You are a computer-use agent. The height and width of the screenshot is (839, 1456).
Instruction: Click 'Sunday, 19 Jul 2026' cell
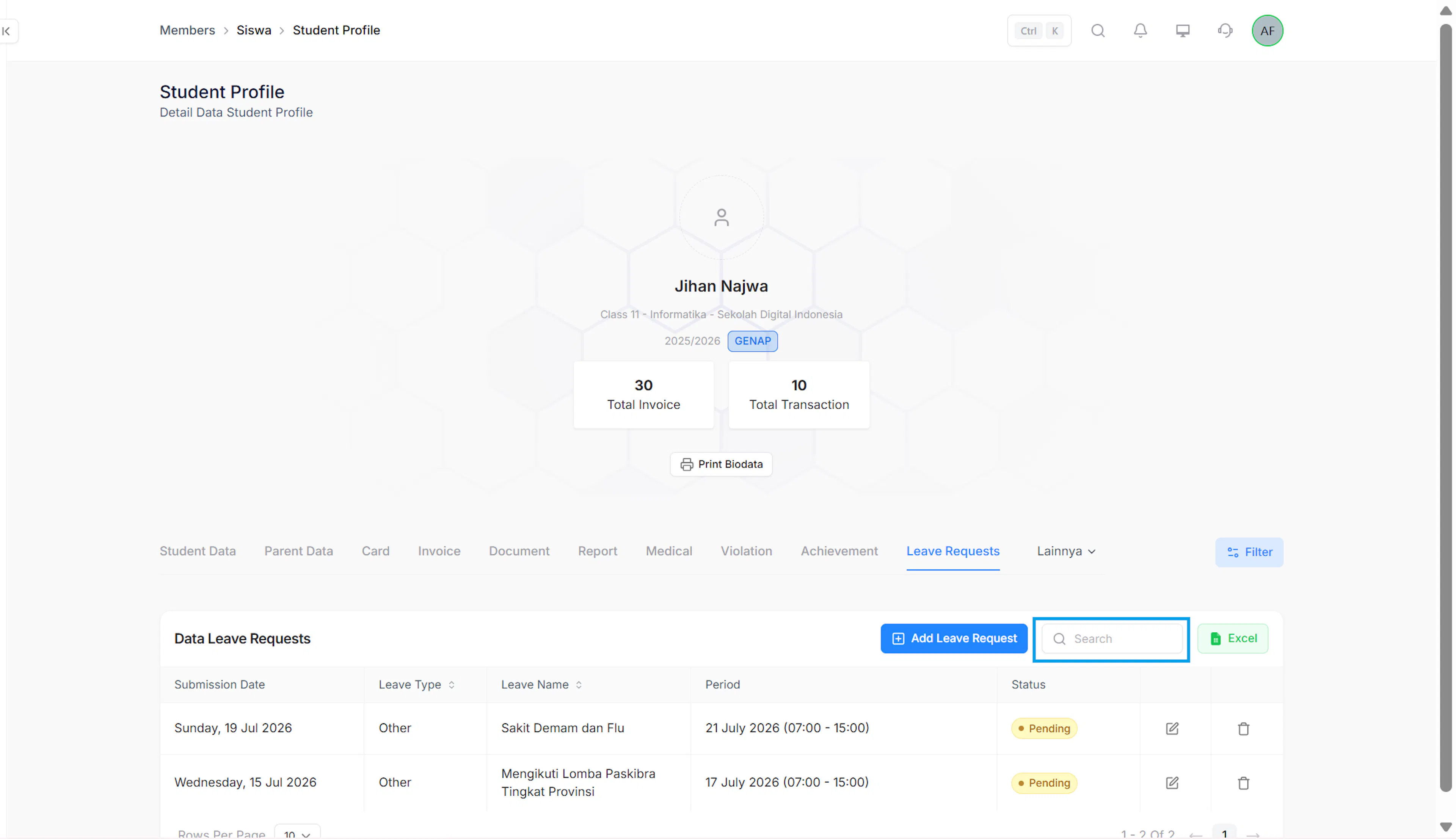(233, 728)
